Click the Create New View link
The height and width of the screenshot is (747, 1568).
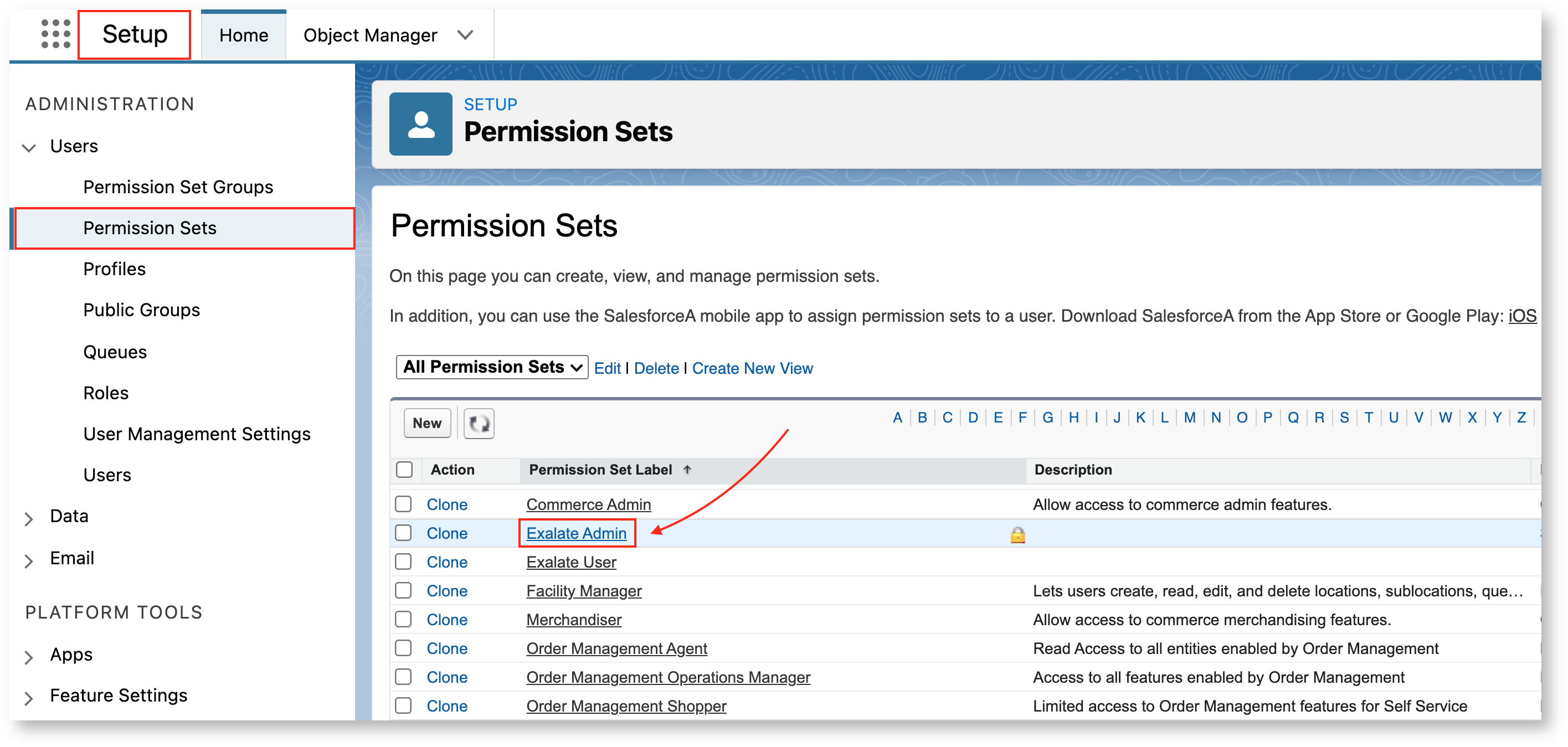752,368
